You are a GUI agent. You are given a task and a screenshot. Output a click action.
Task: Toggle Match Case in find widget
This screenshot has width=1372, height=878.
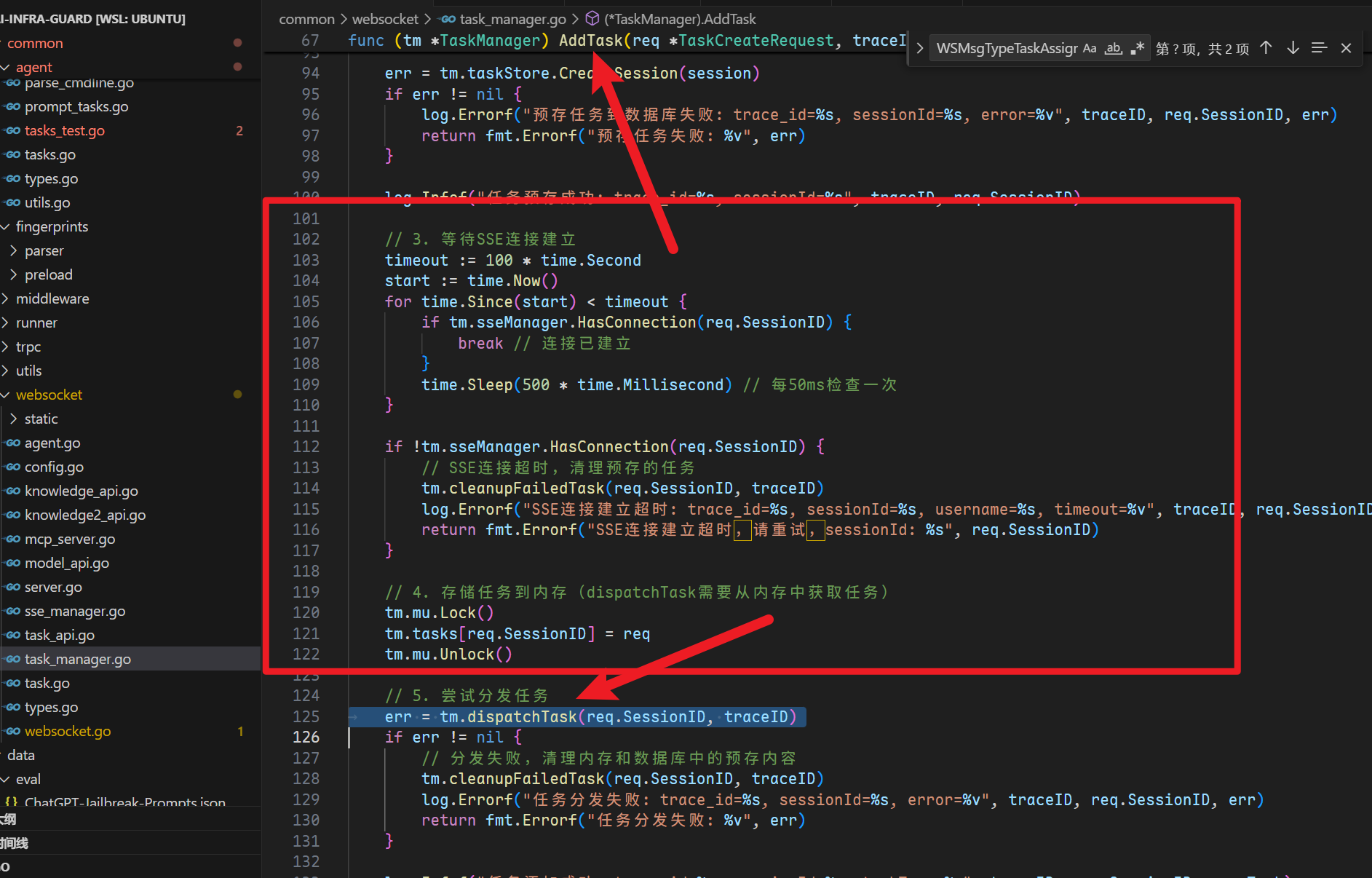point(1090,49)
